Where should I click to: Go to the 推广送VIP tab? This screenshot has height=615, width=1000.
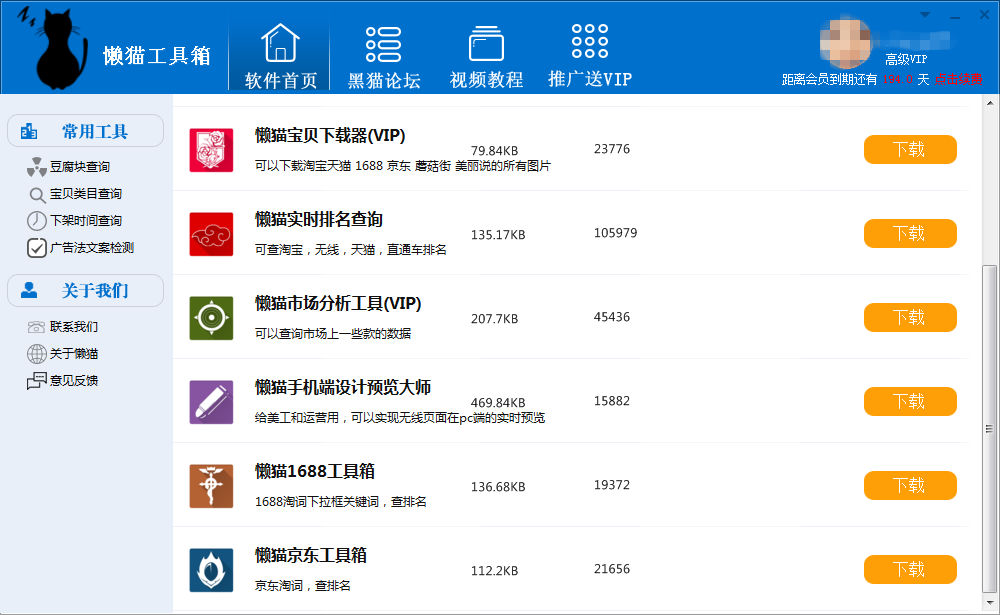(590, 57)
